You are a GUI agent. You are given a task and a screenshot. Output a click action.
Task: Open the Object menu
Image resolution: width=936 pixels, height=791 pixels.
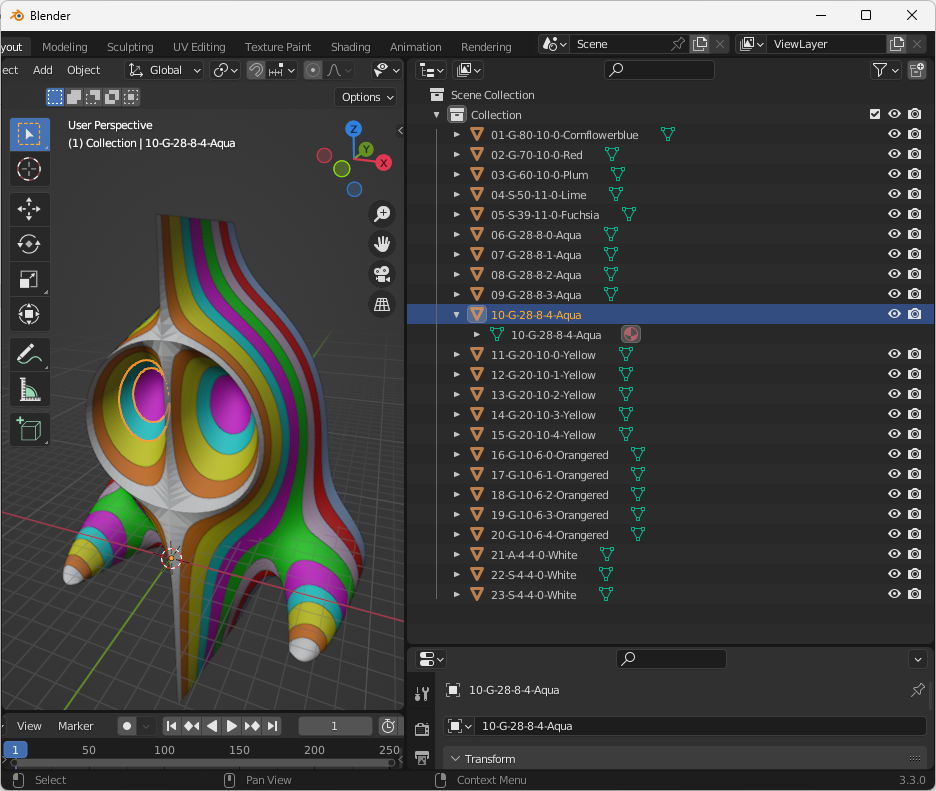(84, 70)
